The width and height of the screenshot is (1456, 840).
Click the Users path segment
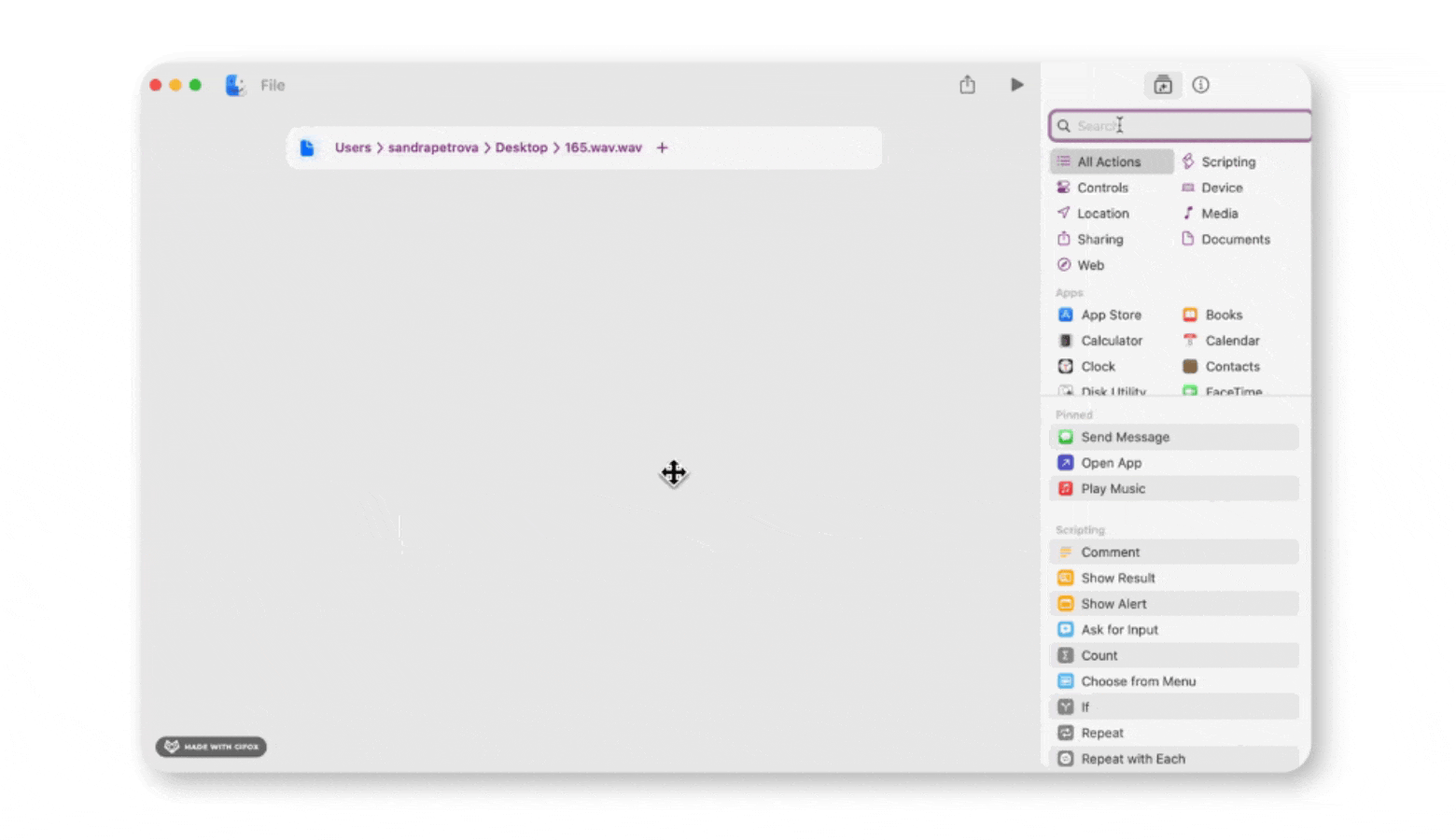(353, 147)
